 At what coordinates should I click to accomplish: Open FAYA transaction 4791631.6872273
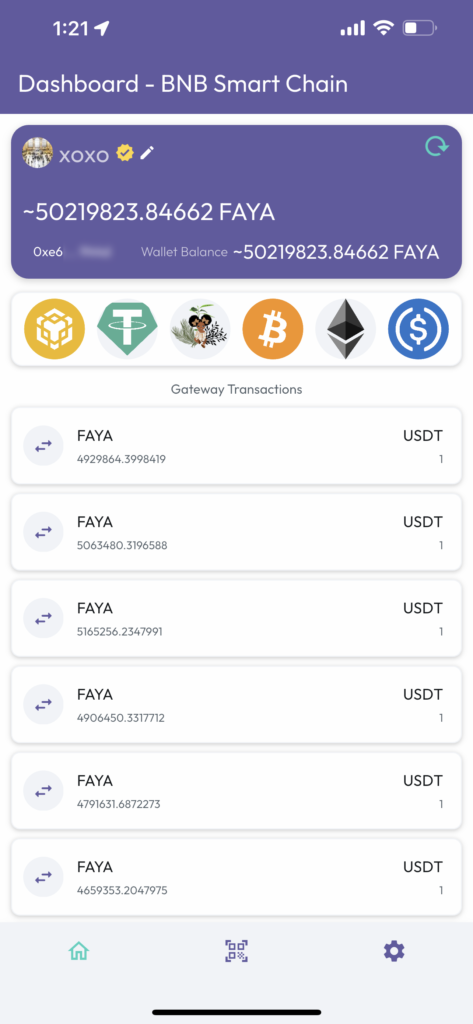click(x=236, y=791)
